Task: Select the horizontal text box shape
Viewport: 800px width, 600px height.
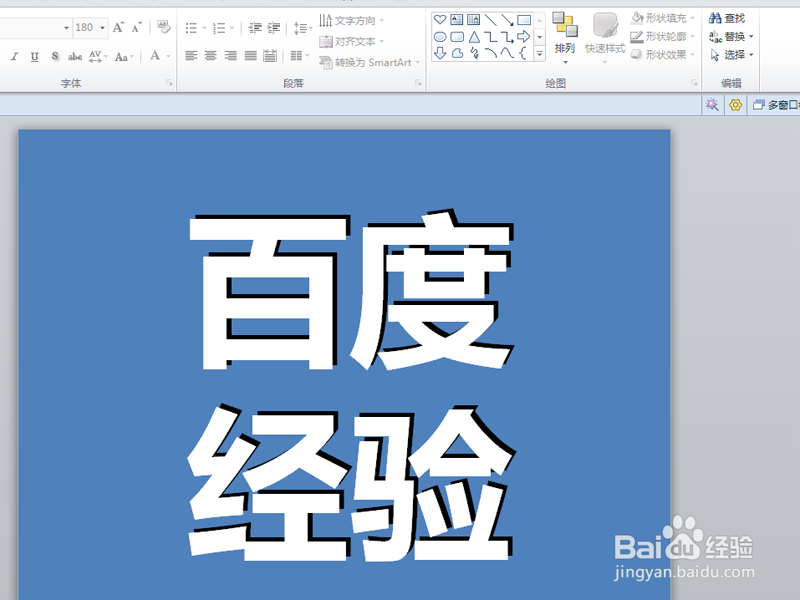Action: [x=457, y=20]
